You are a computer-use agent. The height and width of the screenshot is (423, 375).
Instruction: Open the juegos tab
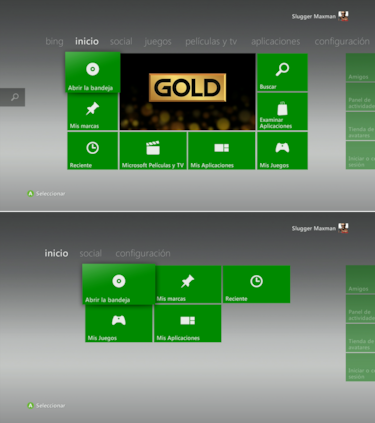[x=158, y=42]
